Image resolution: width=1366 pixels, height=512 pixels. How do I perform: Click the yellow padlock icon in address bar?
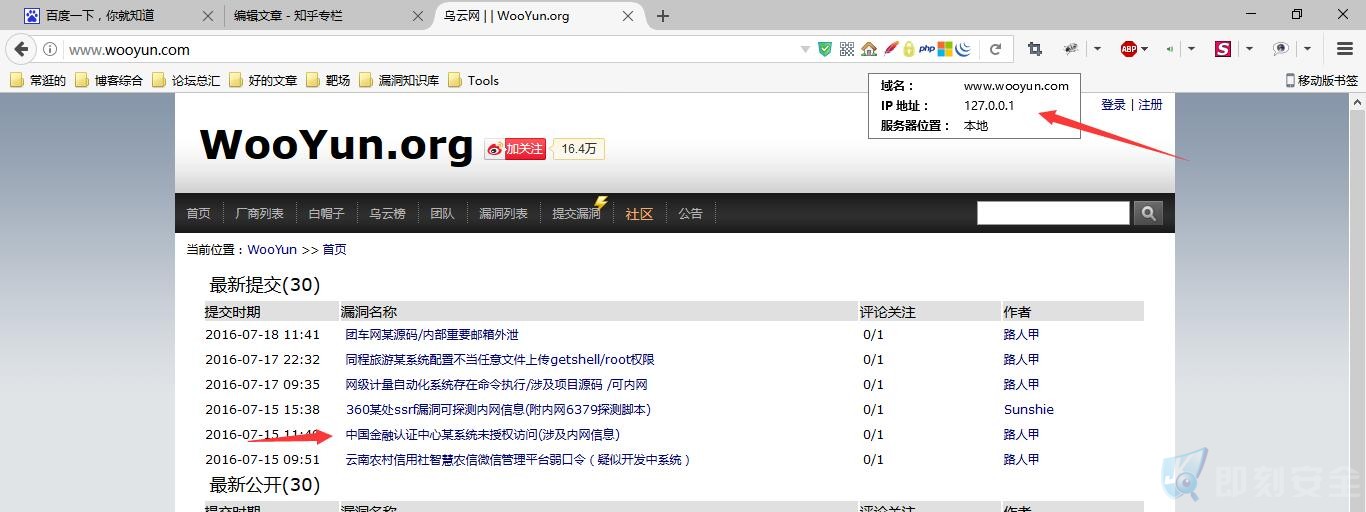908,49
